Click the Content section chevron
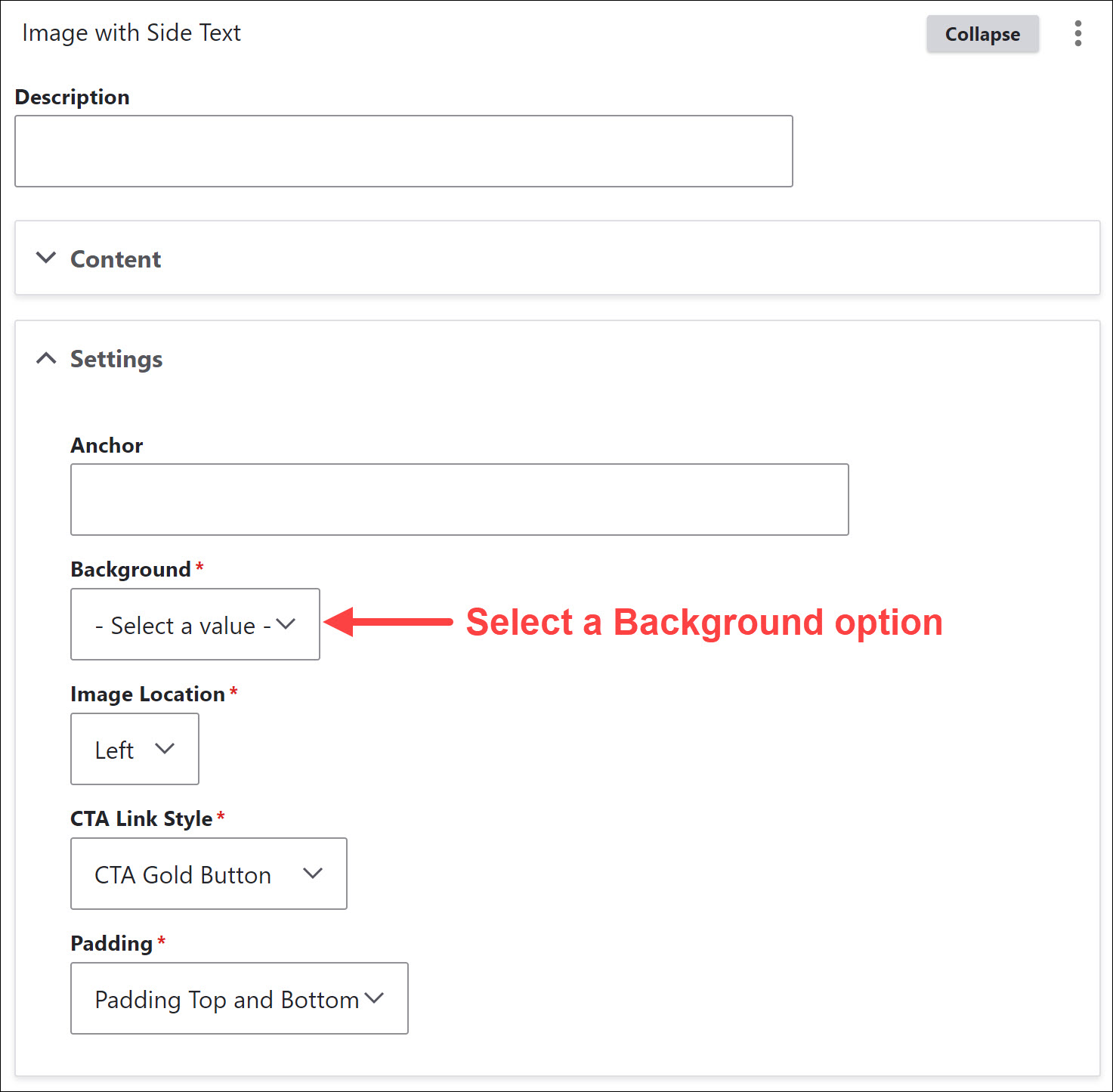This screenshot has height=1092, width=1113. pos(46,258)
